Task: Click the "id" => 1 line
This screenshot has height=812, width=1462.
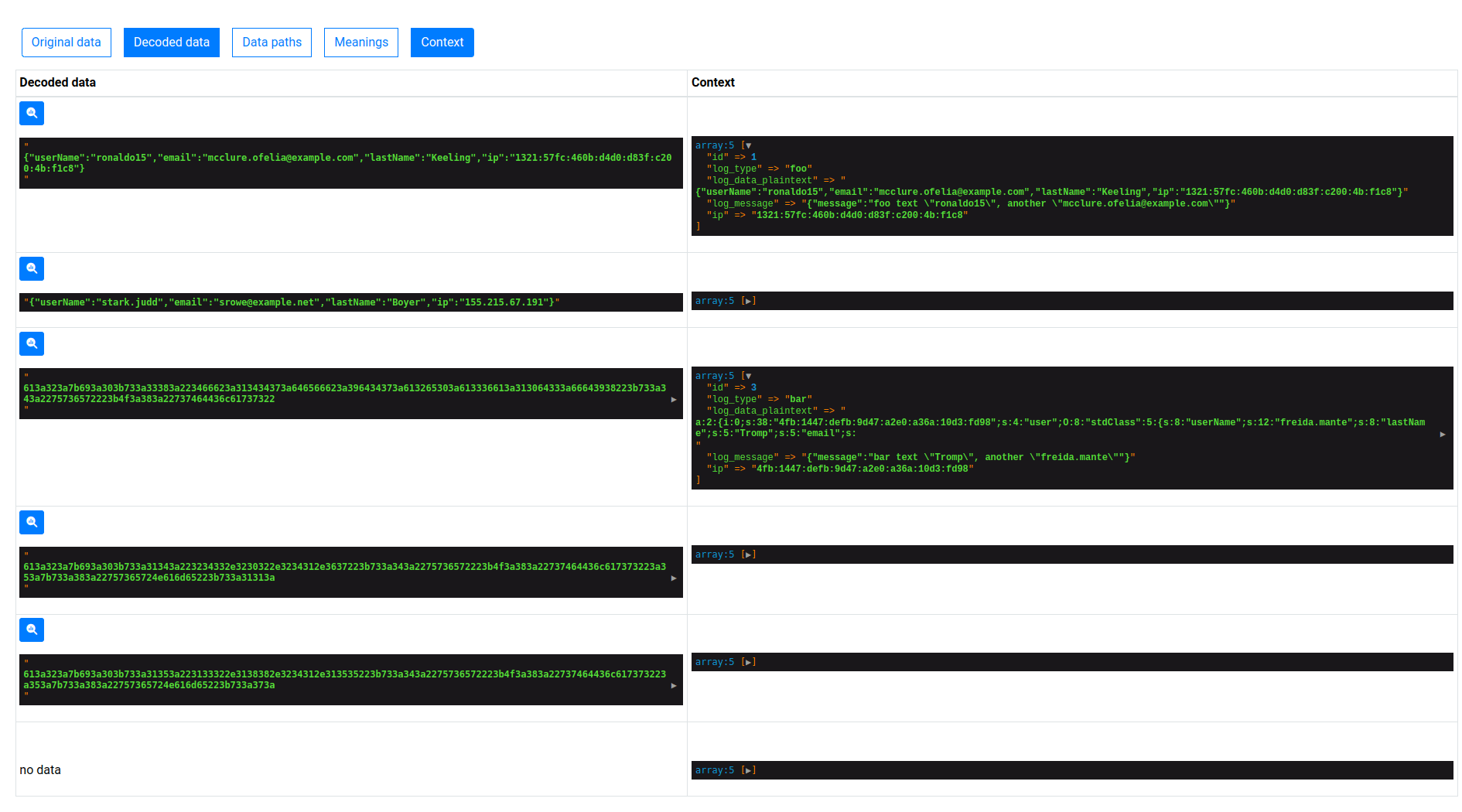Action: pos(732,157)
